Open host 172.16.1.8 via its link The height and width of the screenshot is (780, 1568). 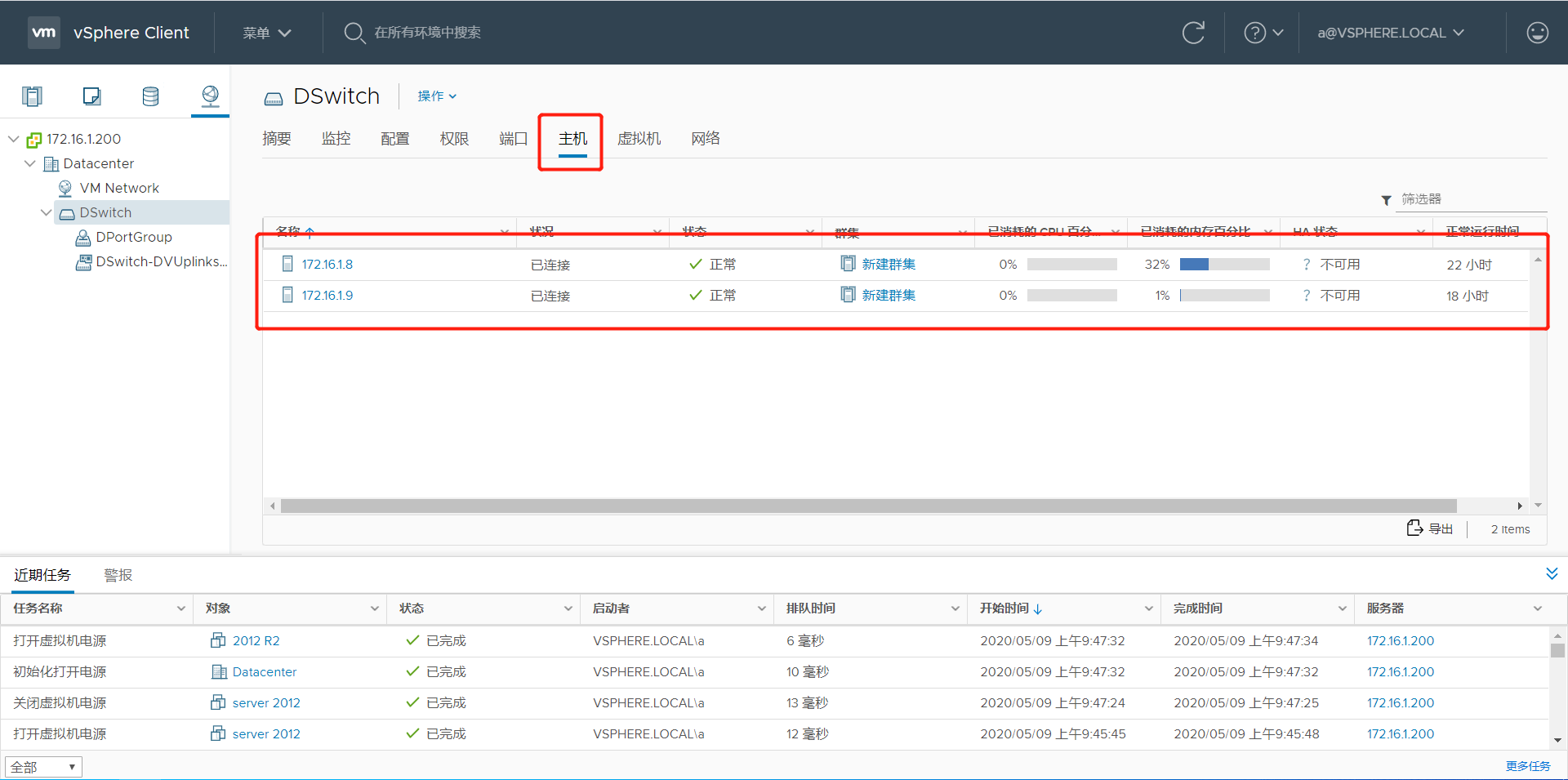[x=327, y=264]
